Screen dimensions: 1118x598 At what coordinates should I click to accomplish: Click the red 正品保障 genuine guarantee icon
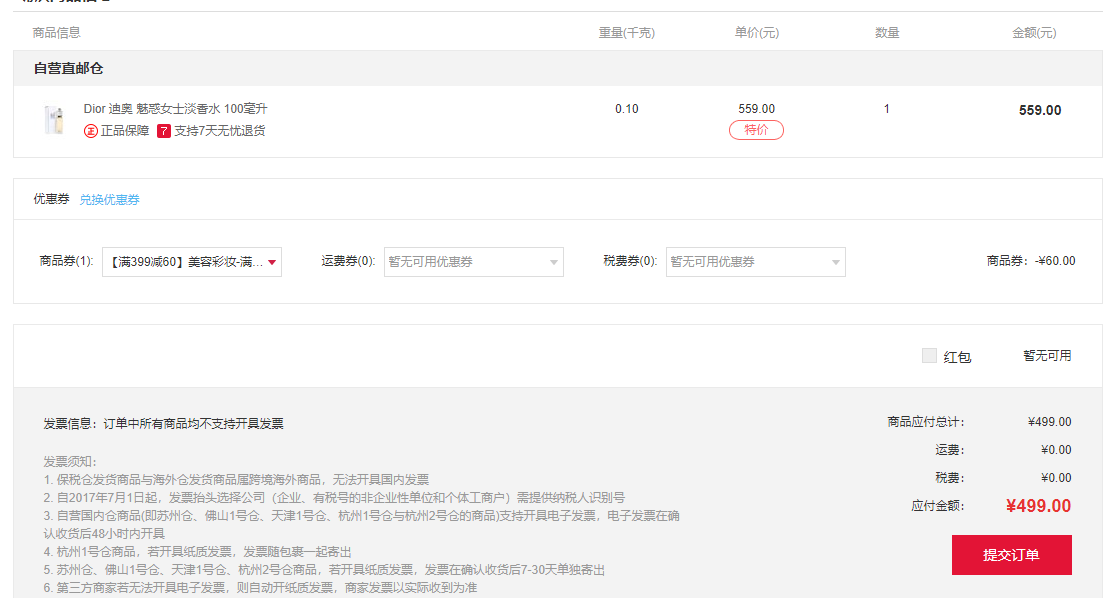click(91, 131)
